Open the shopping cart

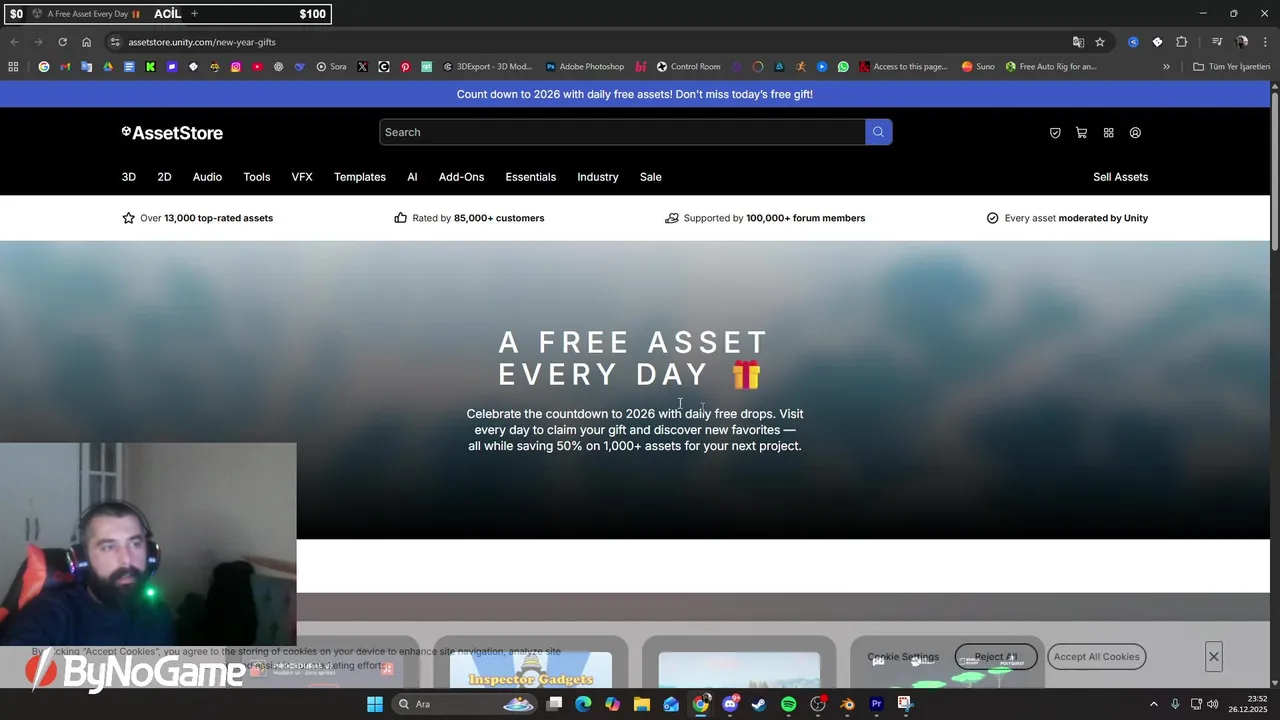[x=1081, y=133]
